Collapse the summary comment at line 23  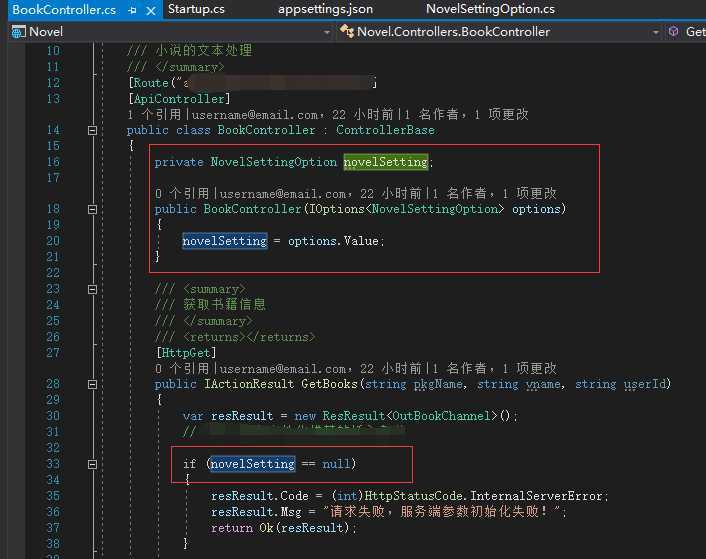92,289
